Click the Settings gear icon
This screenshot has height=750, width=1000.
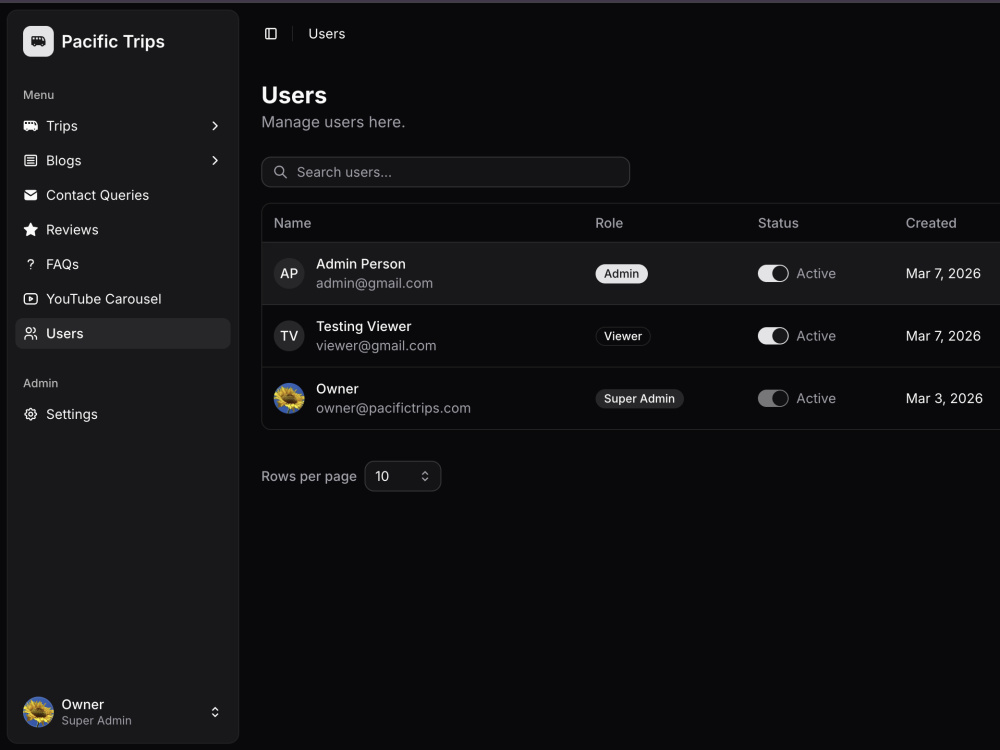pyautogui.click(x=31, y=414)
